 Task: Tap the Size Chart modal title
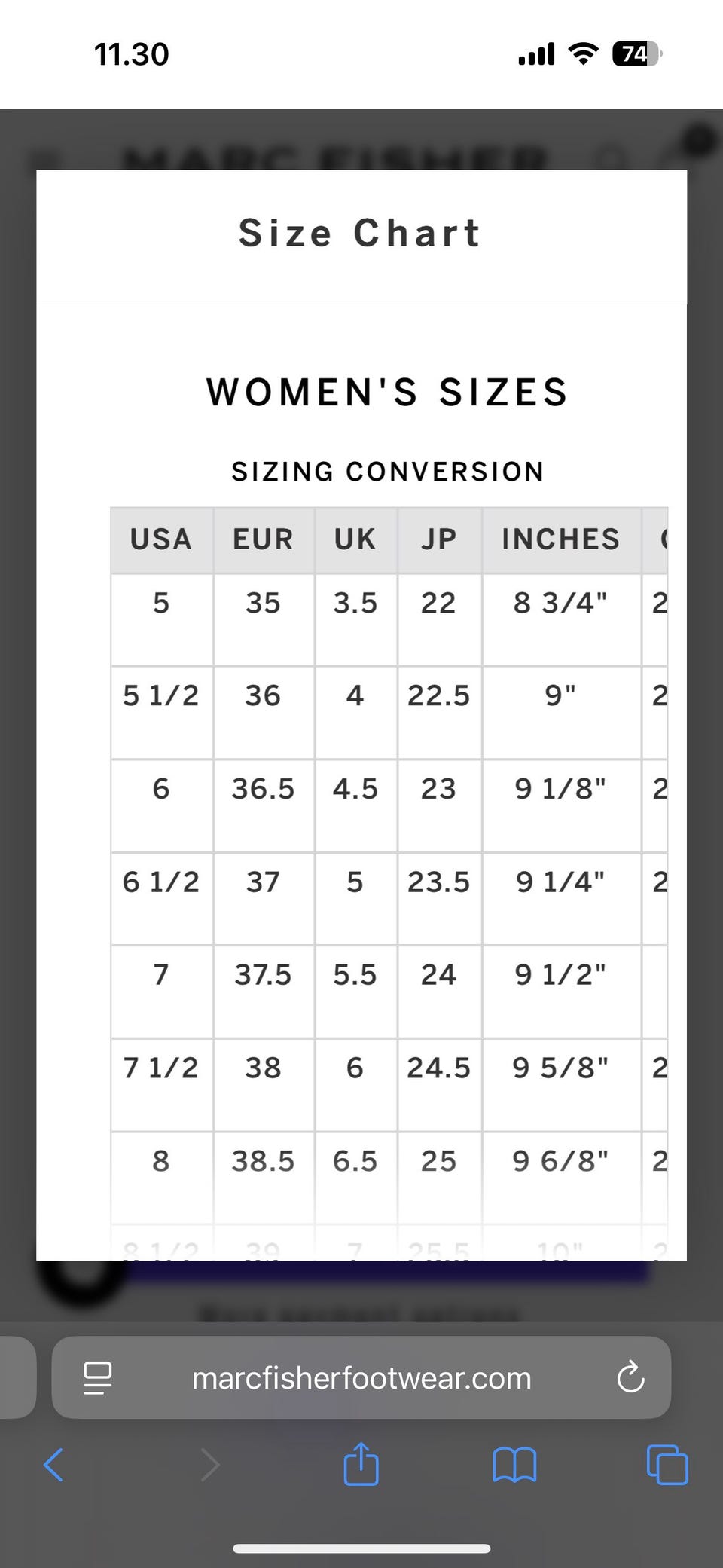[360, 233]
